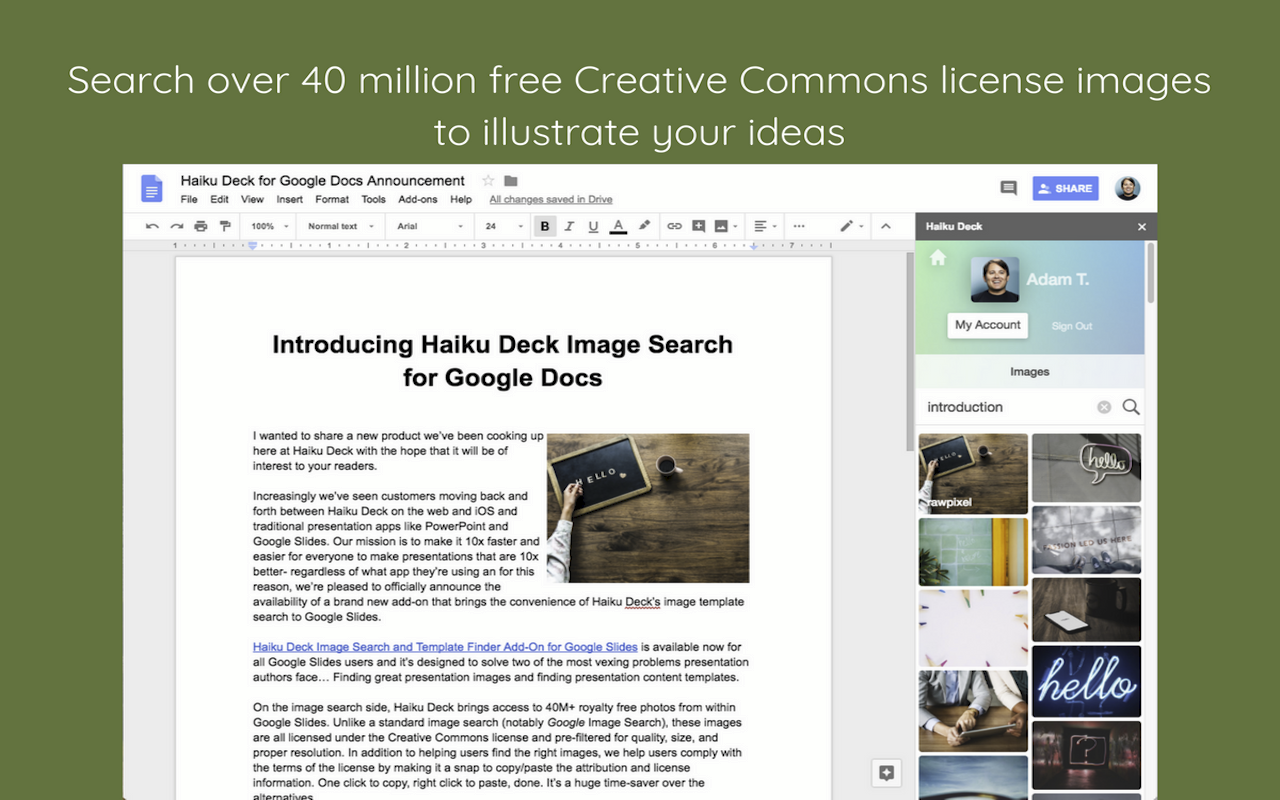Open the comments history icon
The image size is (1280, 800).
1008,188
